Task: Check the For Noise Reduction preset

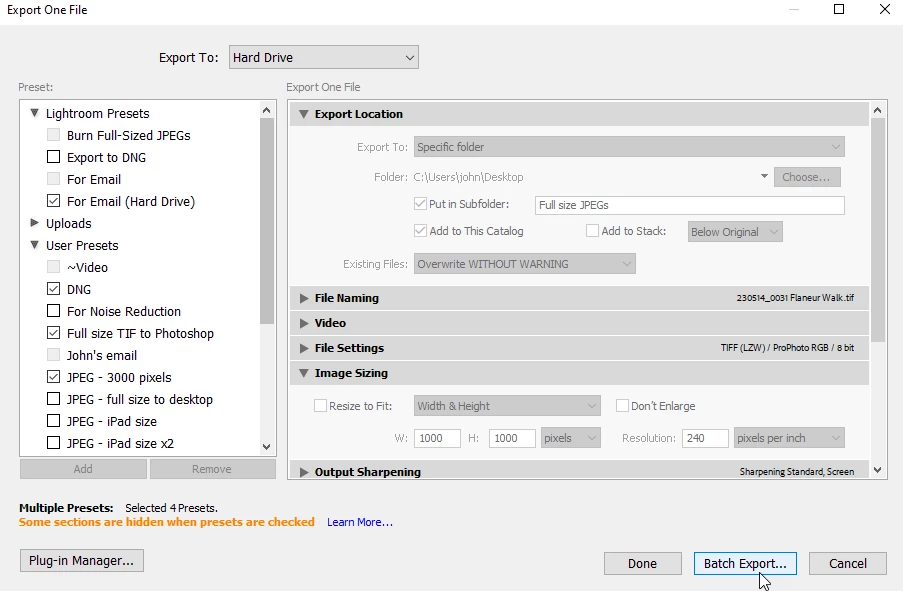Action: [x=54, y=310]
